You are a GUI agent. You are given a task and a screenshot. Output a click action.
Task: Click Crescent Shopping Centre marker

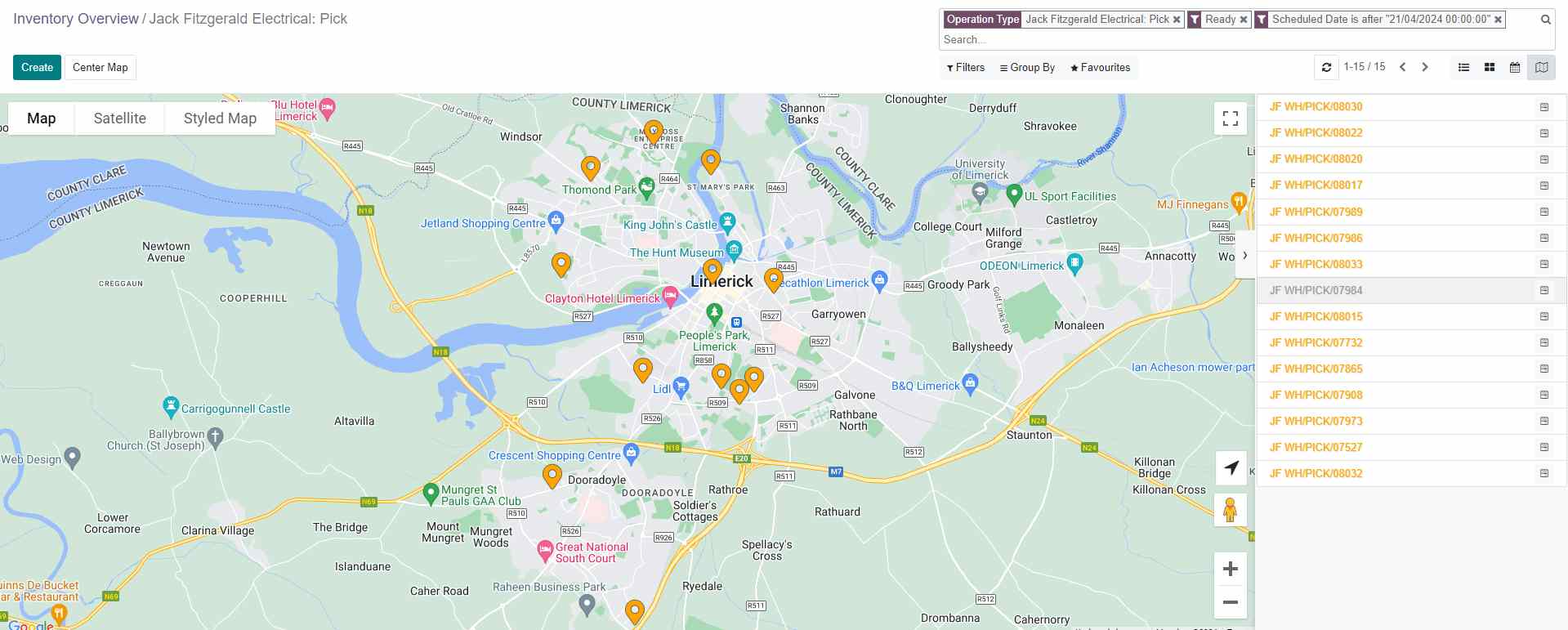(x=631, y=453)
